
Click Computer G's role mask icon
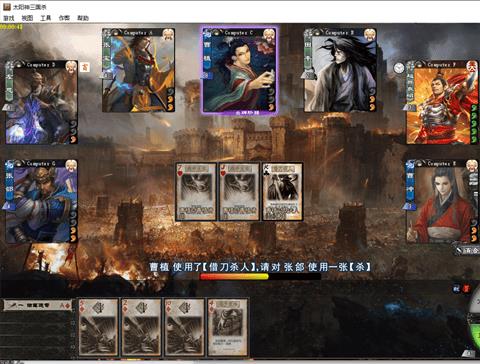tap(71, 165)
